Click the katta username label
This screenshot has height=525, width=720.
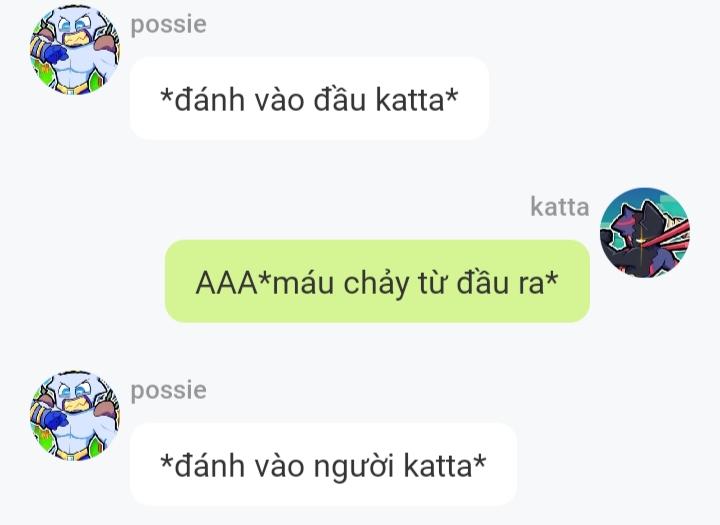(560, 206)
